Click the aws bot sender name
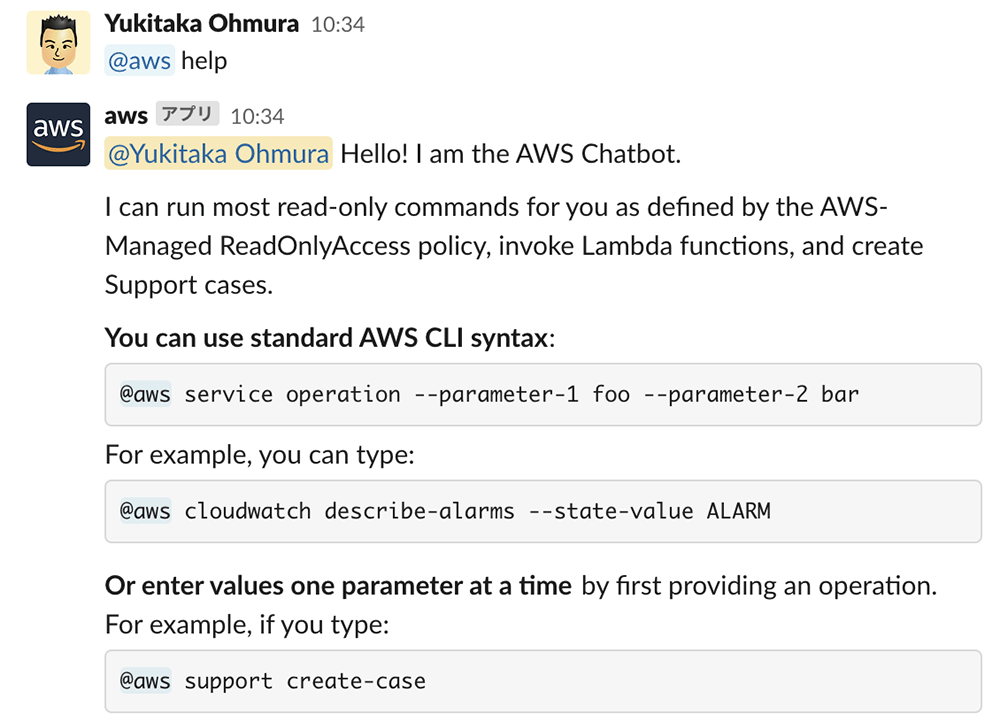This screenshot has width=1000, height=722. [x=126, y=115]
